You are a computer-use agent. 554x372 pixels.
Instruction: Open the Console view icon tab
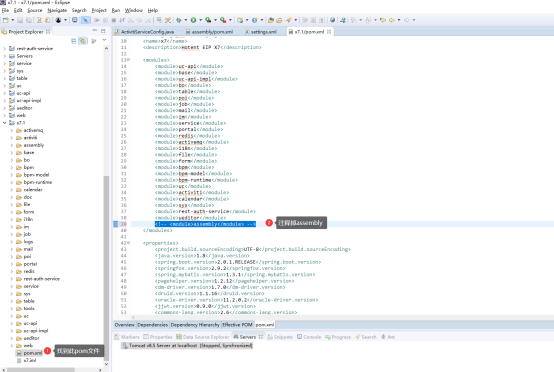point(309,337)
